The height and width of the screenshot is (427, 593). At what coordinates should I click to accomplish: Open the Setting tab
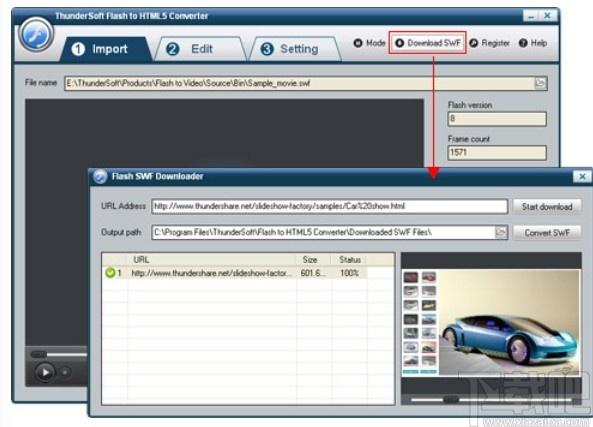pos(295,49)
